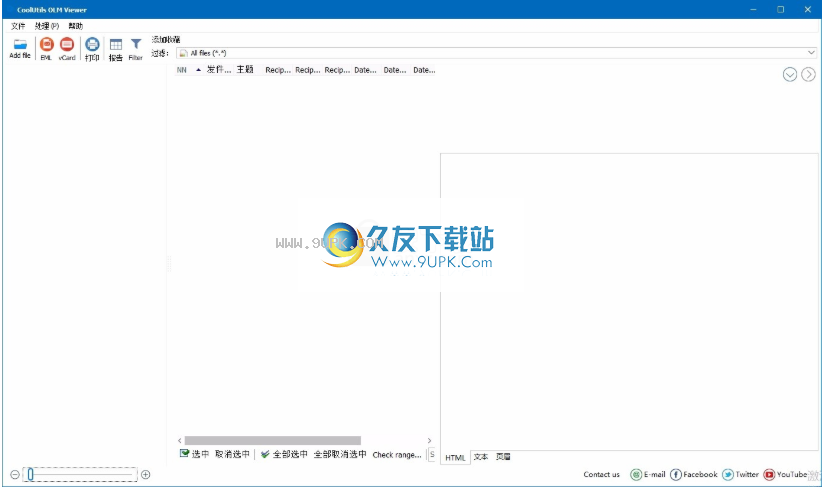Click the 全部选中 check-all icon
Image resolution: width=823 pixels, height=491 pixels.
(x=265, y=454)
